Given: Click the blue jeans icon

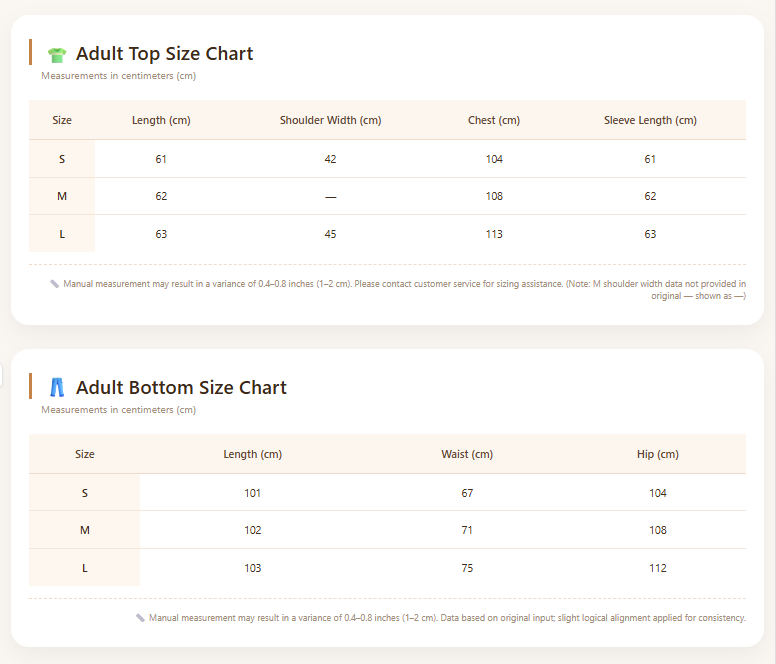Looking at the screenshot, I should coord(57,387).
